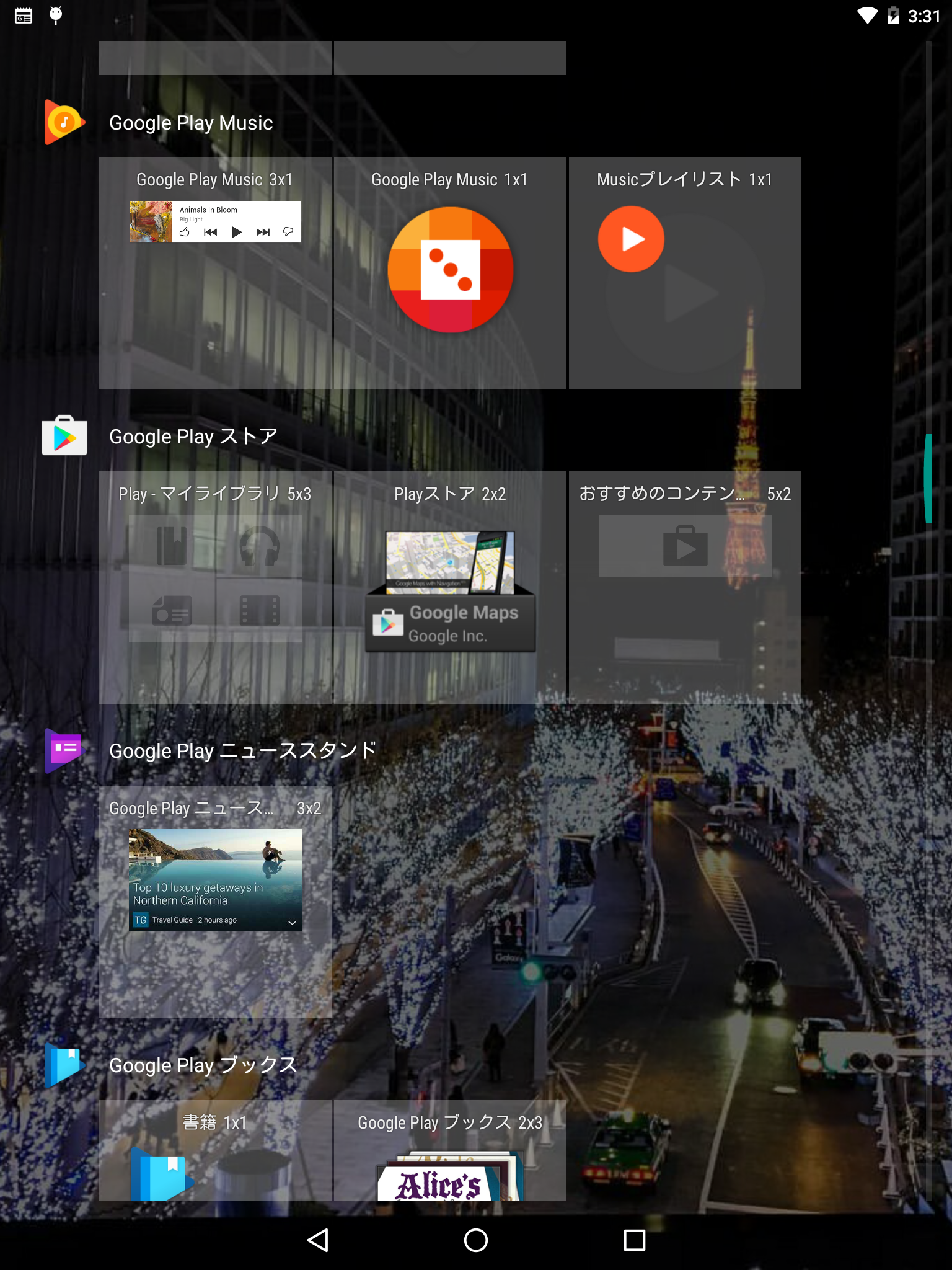
Task: Tap the Google Play ストア app icon
Action: (x=64, y=435)
